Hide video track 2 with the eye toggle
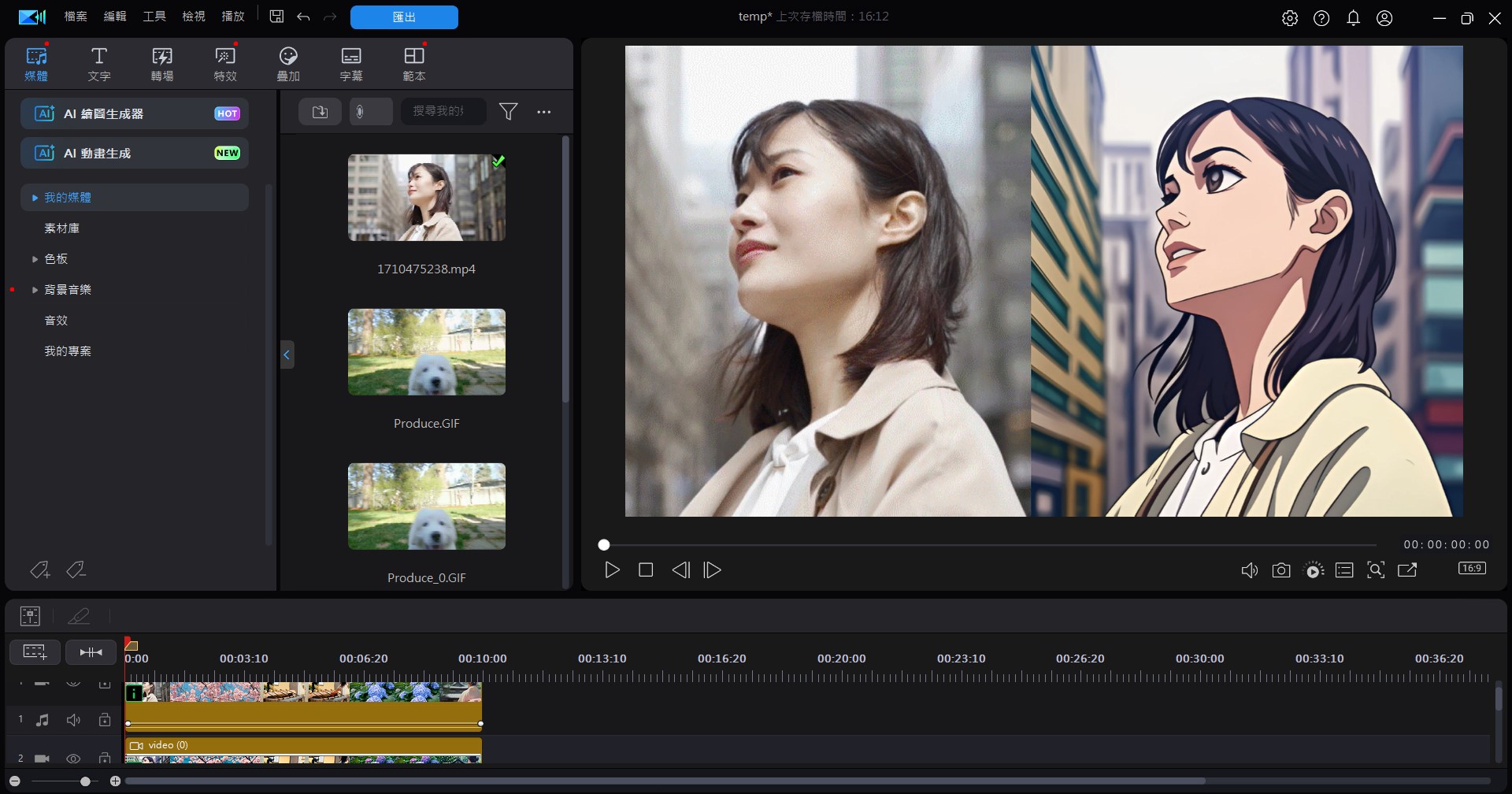The height and width of the screenshot is (794, 1512). (73, 758)
